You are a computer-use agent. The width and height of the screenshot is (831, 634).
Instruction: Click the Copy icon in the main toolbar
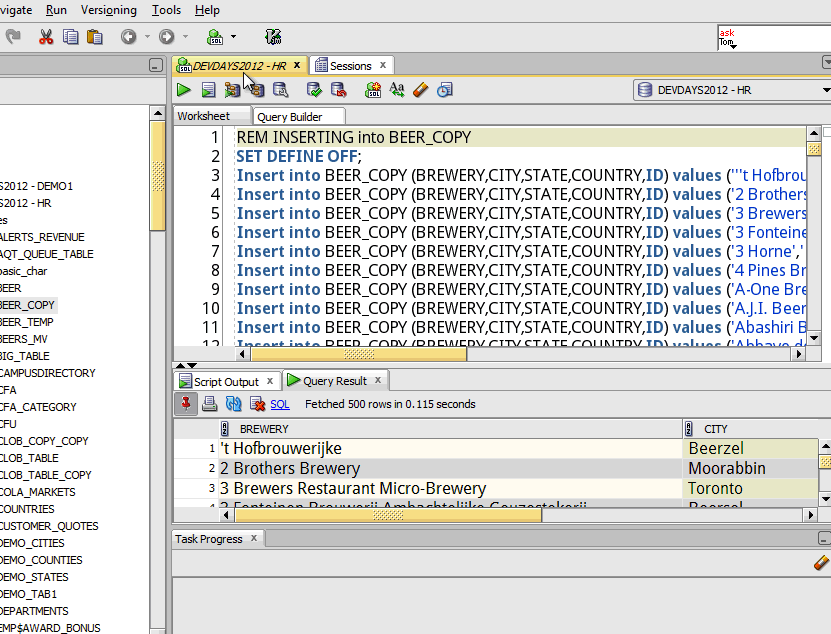[x=70, y=37]
